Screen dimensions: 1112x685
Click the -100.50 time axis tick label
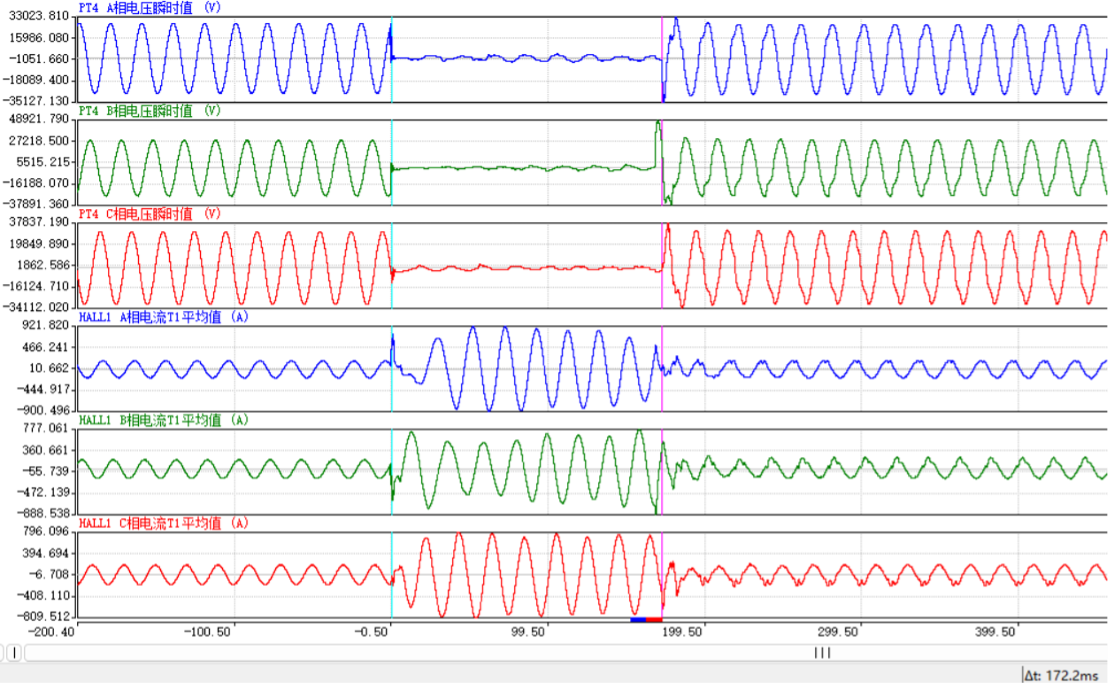[x=211, y=632]
